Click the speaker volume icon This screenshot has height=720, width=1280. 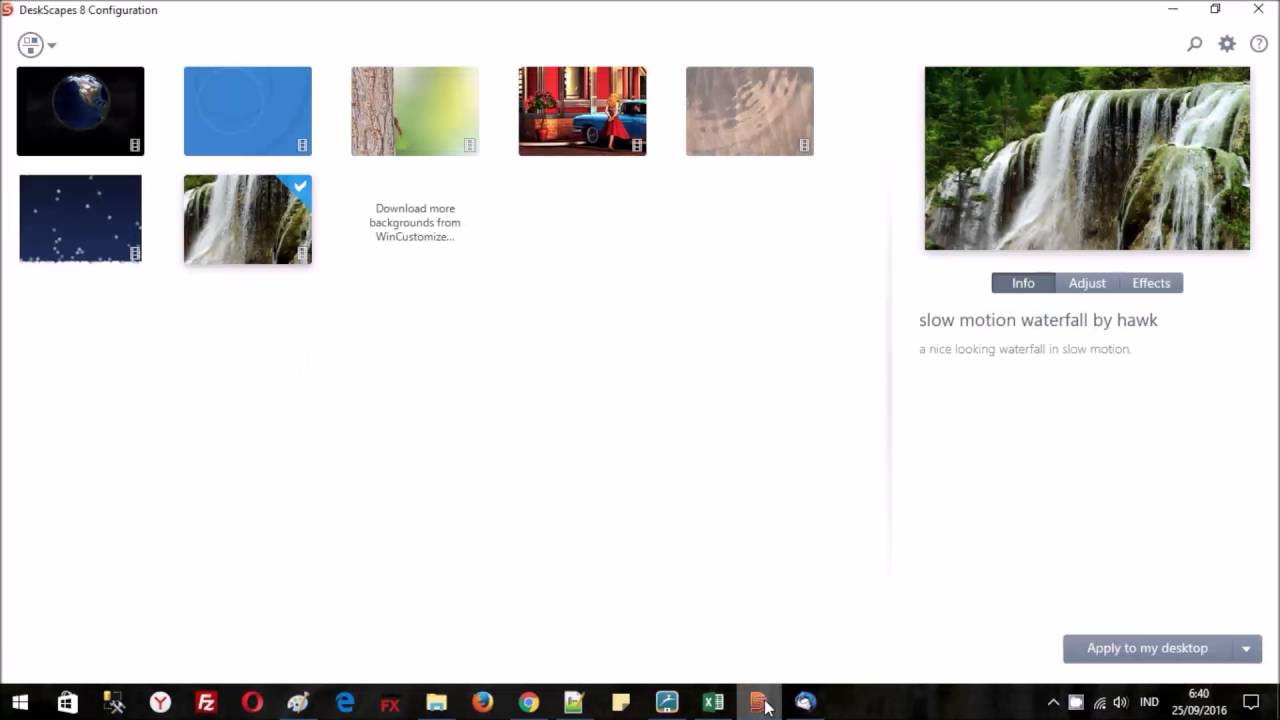[x=1119, y=702]
